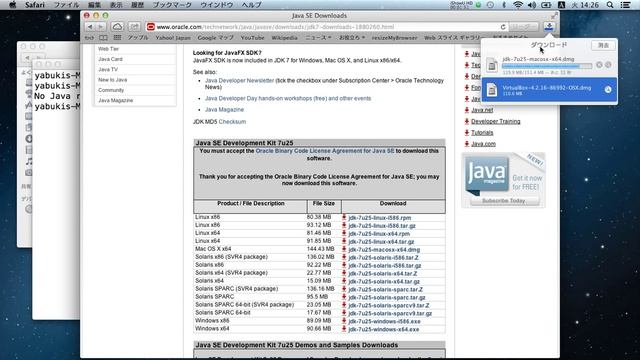Open Top Sites grid icon
This screenshot has width=640, height=360.
[117, 38]
